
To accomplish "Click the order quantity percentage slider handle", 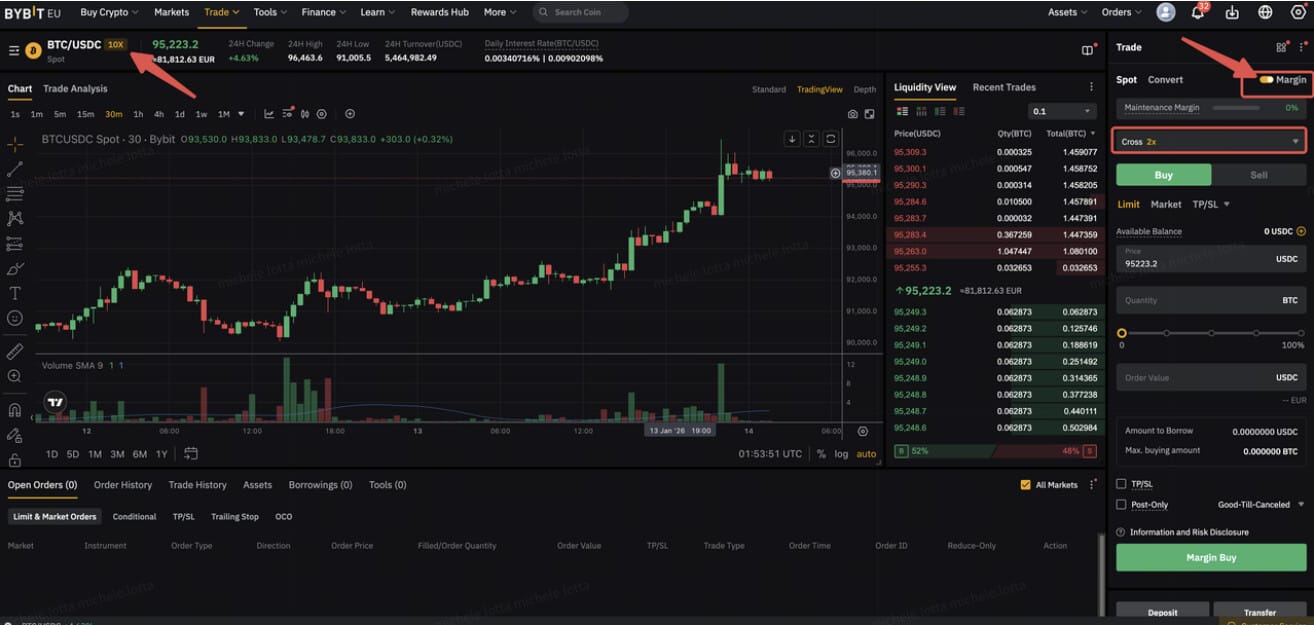I will click(x=1122, y=333).
